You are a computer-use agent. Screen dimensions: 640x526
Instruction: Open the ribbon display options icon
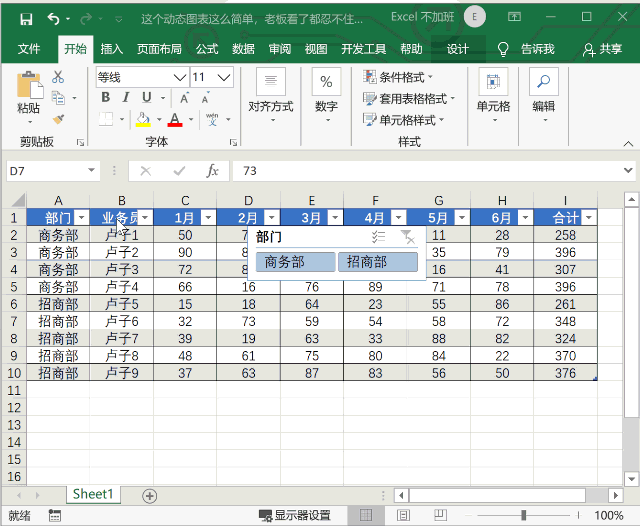pyautogui.click(x=514, y=17)
